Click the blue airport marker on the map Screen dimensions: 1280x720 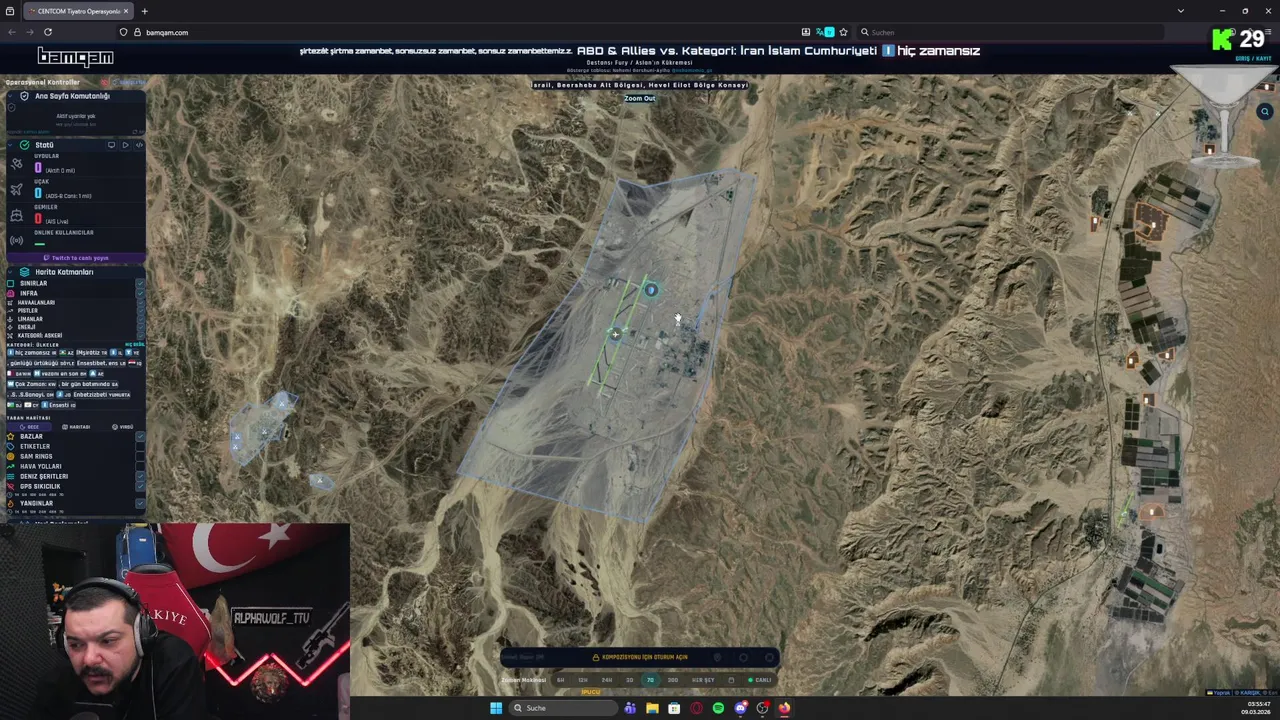click(651, 290)
